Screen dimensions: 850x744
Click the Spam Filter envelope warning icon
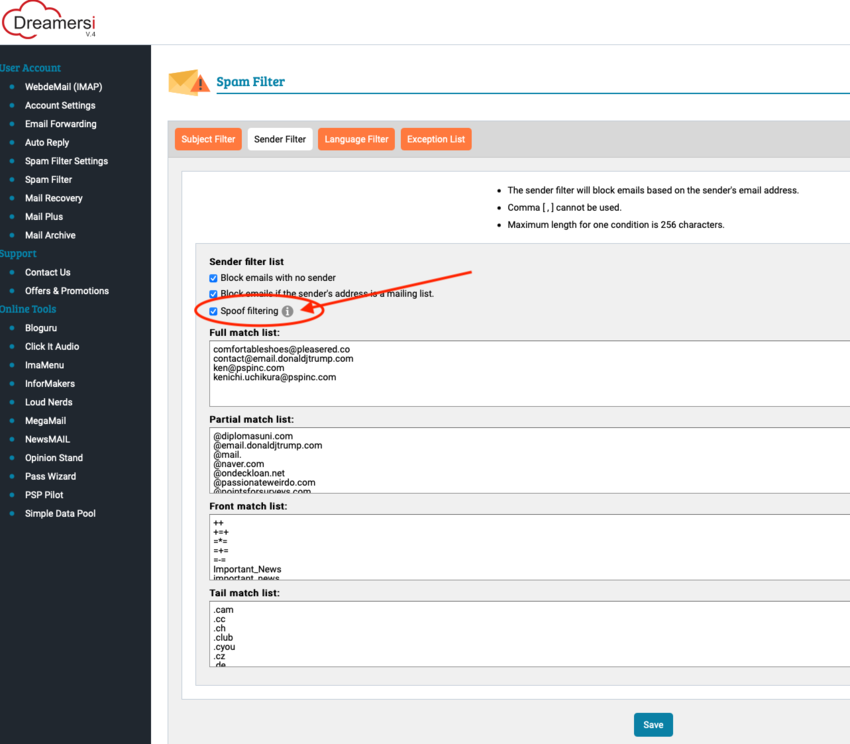[189, 82]
